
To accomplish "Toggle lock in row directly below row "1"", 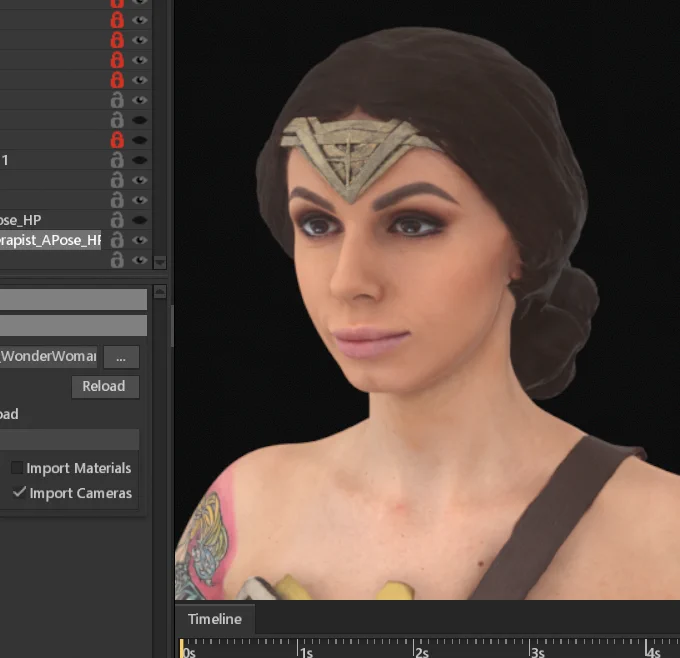I will pyautogui.click(x=117, y=180).
